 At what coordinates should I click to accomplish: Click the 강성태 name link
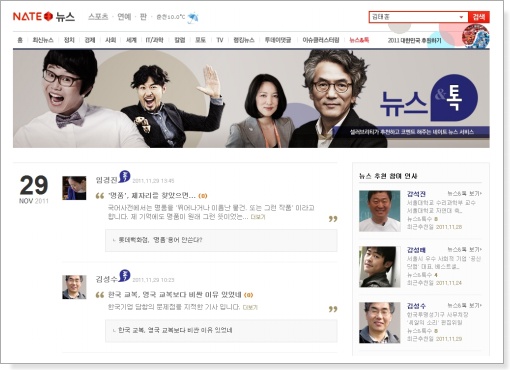(x=416, y=250)
